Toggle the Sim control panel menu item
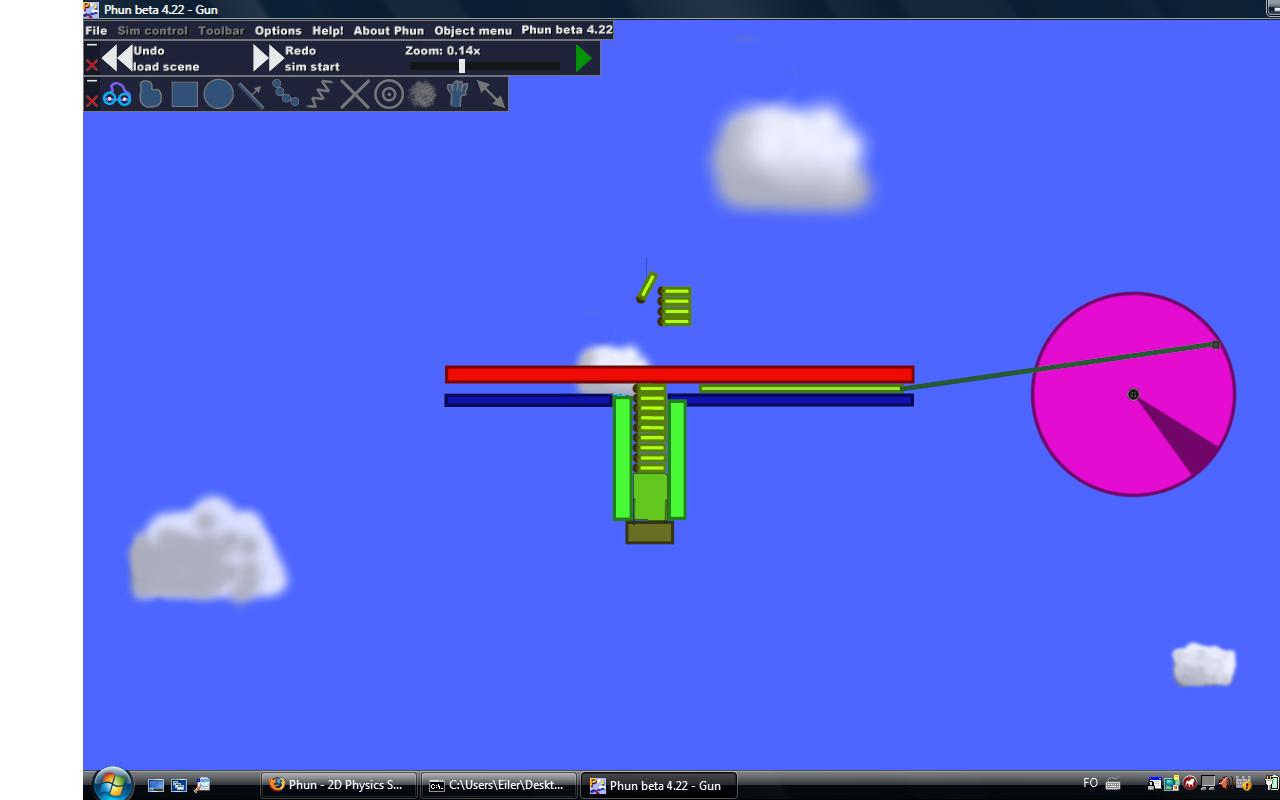This screenshot has height=800, width=1280. 152,30
